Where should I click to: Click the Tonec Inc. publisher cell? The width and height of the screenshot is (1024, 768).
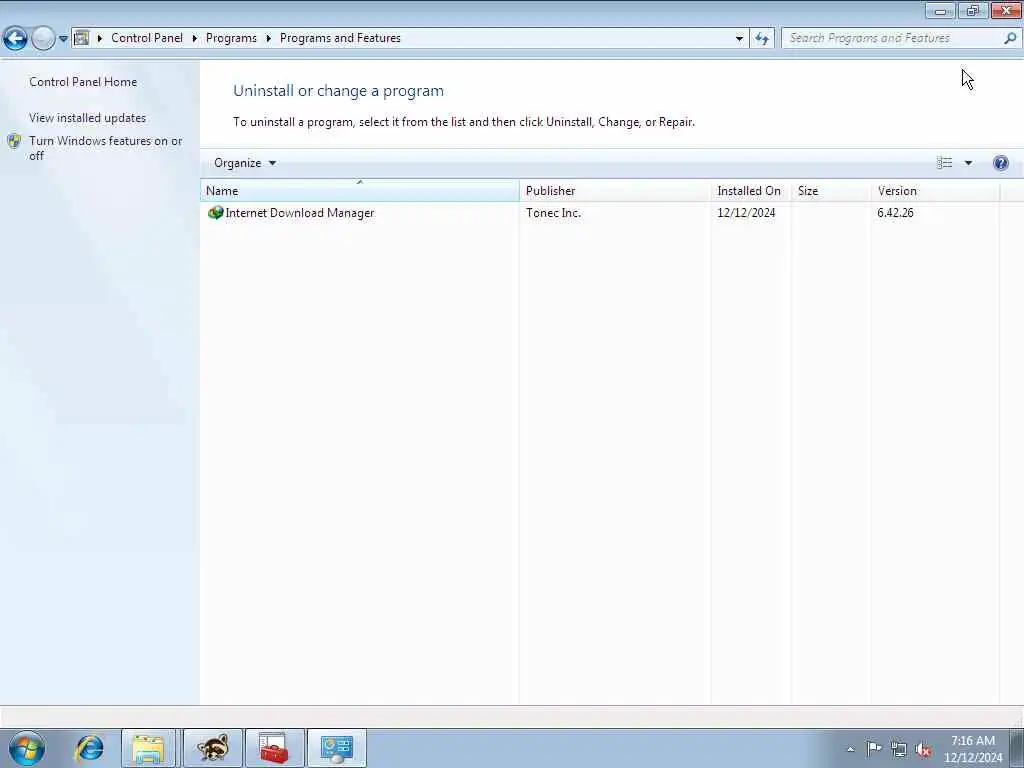553,213
